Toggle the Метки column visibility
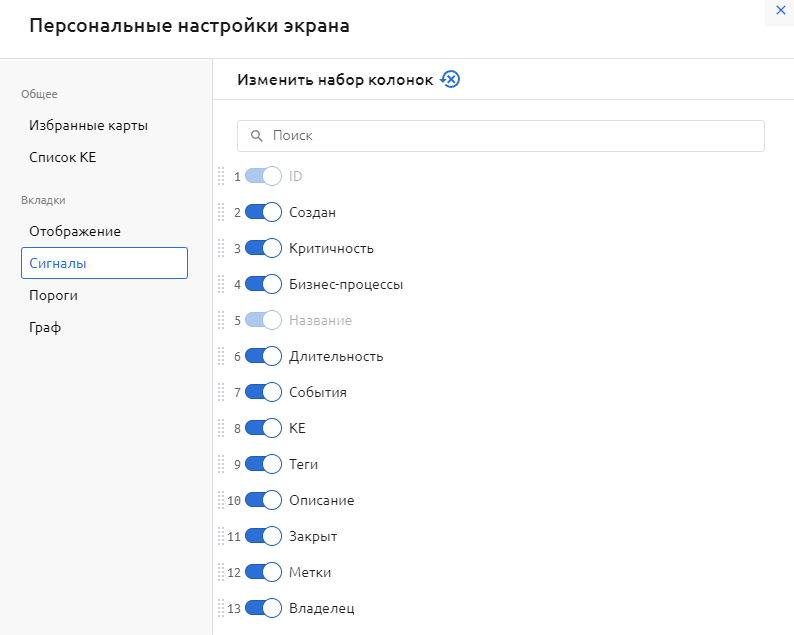The width and height of the screenshot is (794, 635). click(263, 572)
